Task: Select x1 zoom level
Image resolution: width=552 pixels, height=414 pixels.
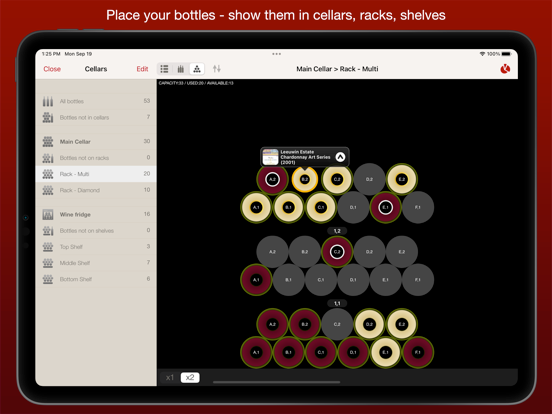Action: (x=170, y=377)
